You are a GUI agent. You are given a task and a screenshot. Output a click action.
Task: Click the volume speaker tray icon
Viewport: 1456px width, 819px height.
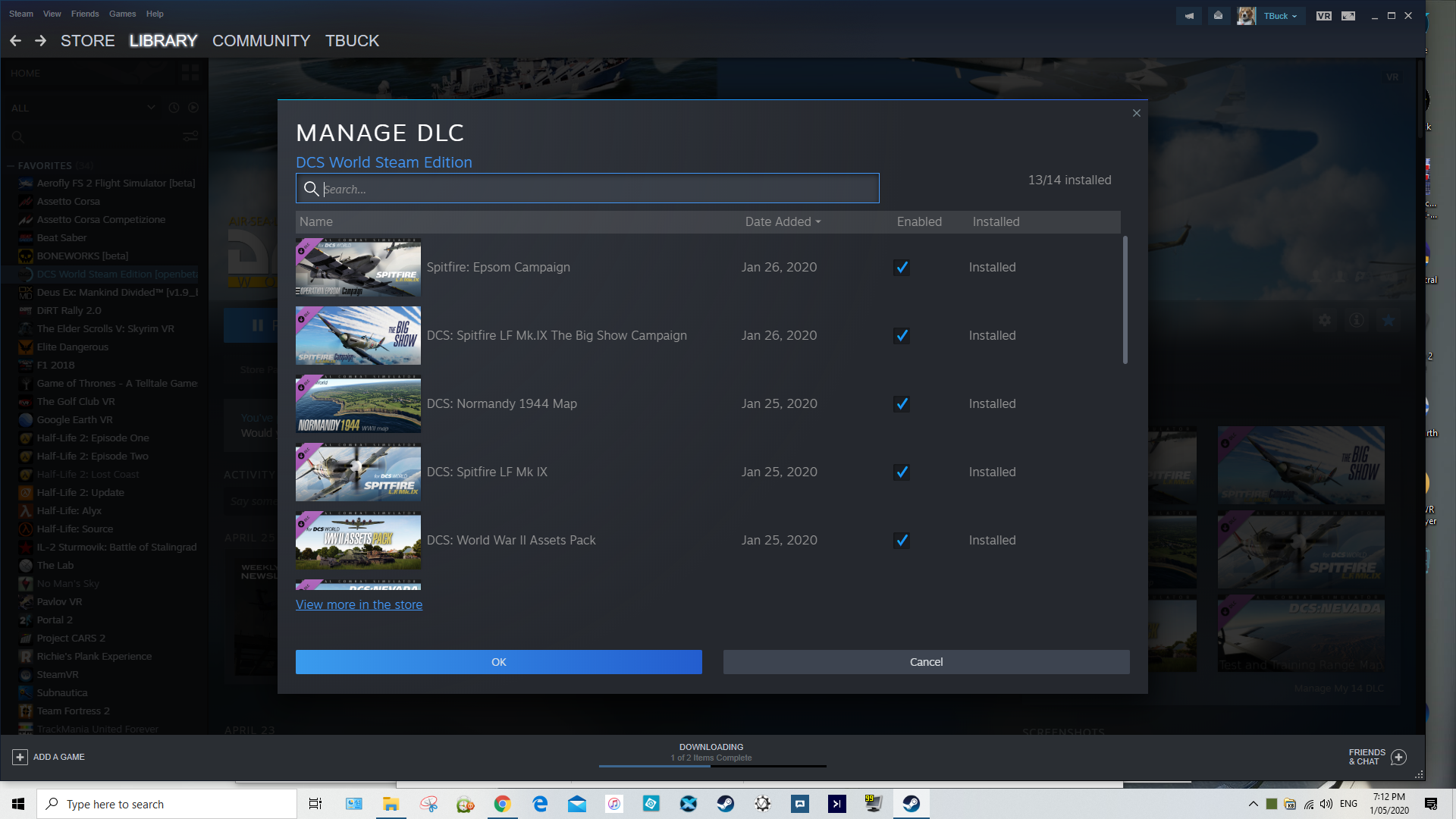tap(1326, 804)
